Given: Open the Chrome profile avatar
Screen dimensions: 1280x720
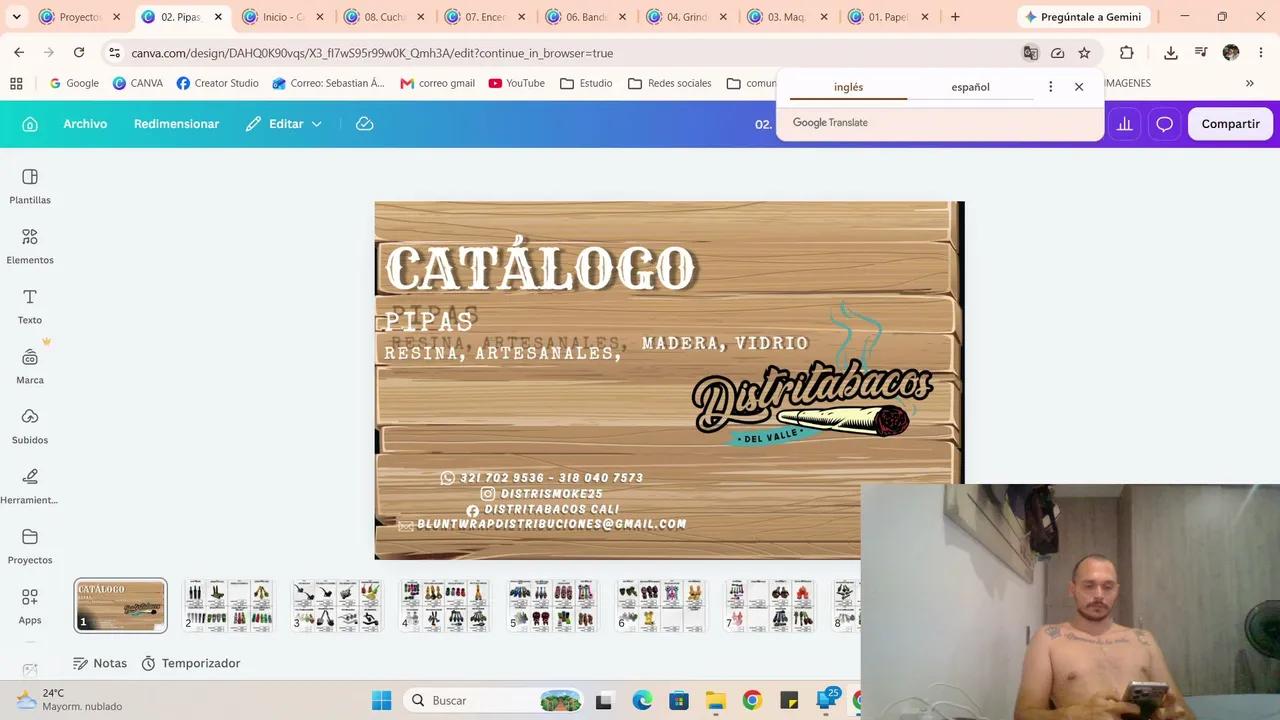Looking at the screenshot, I should click(x=1231, y=53).
